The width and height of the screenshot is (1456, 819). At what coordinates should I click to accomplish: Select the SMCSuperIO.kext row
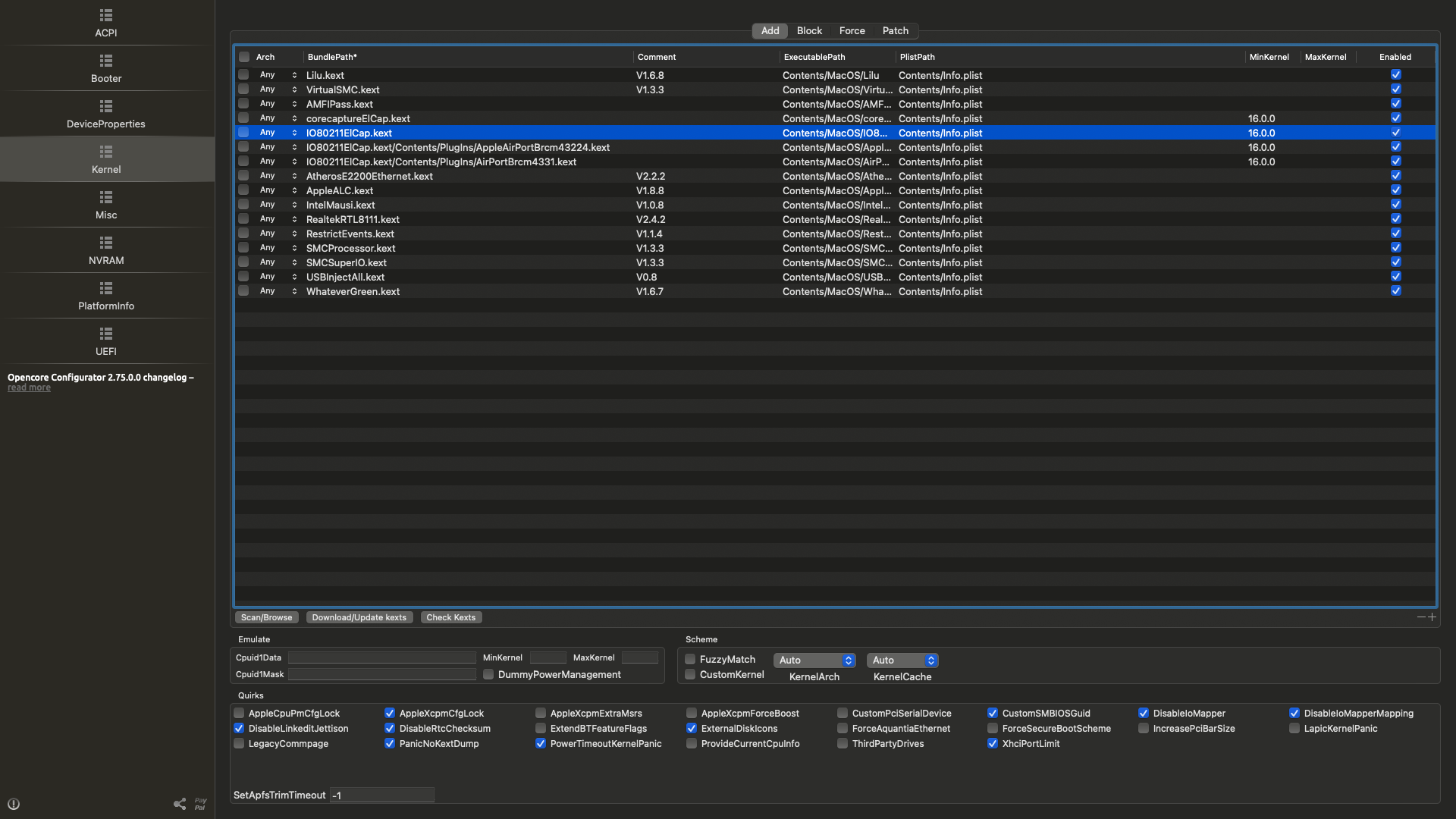click(x=835, y=262)
